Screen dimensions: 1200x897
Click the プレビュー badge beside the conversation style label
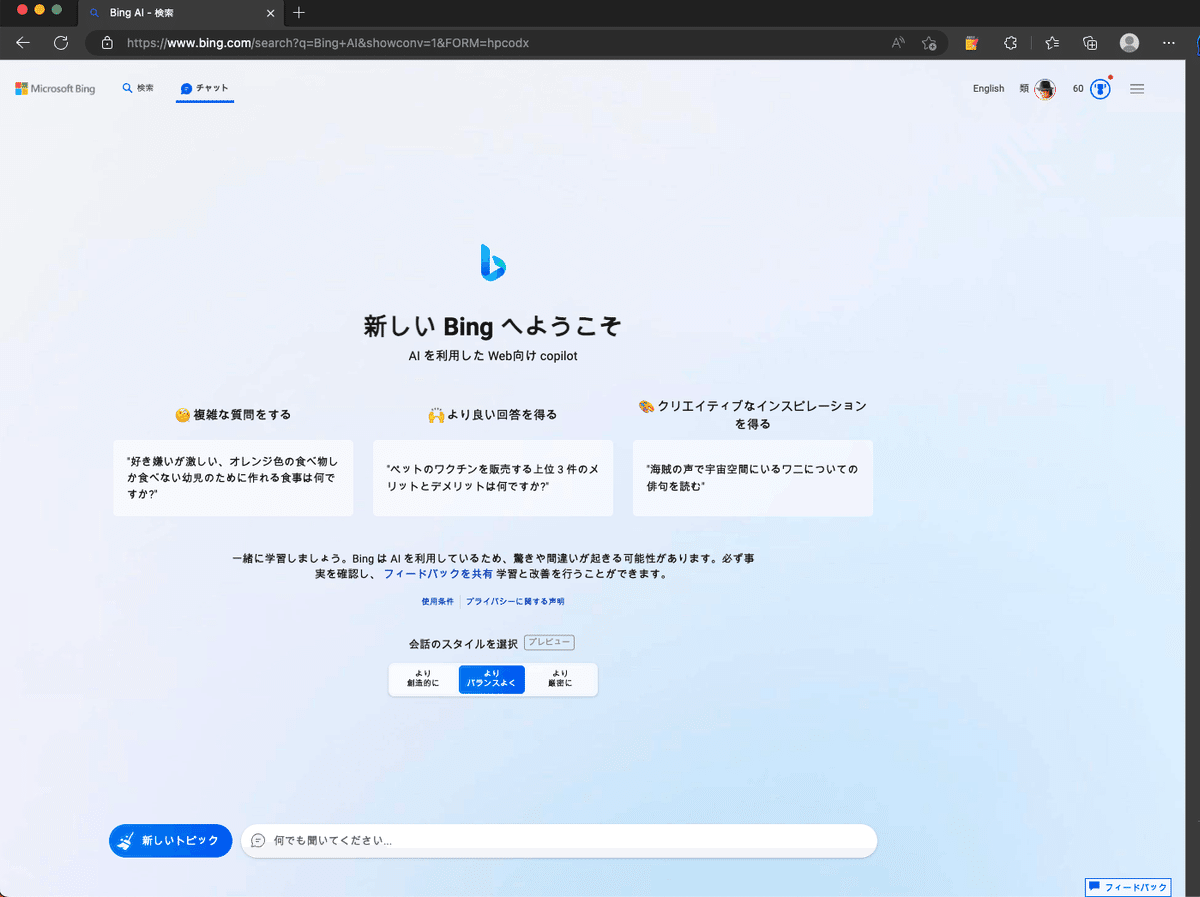(549, 643)
